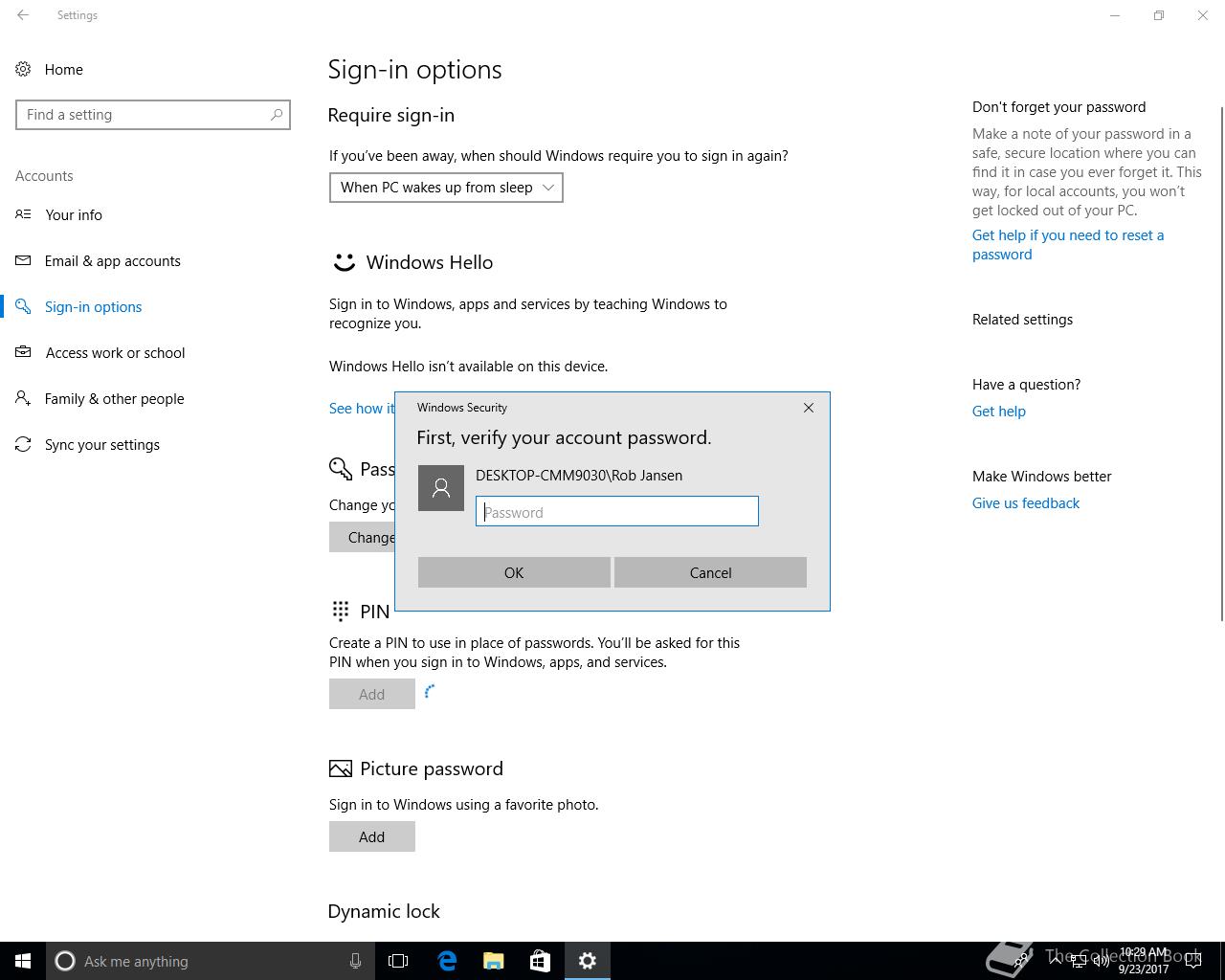Click the user avatar in dialog

[x=441, y=488]
